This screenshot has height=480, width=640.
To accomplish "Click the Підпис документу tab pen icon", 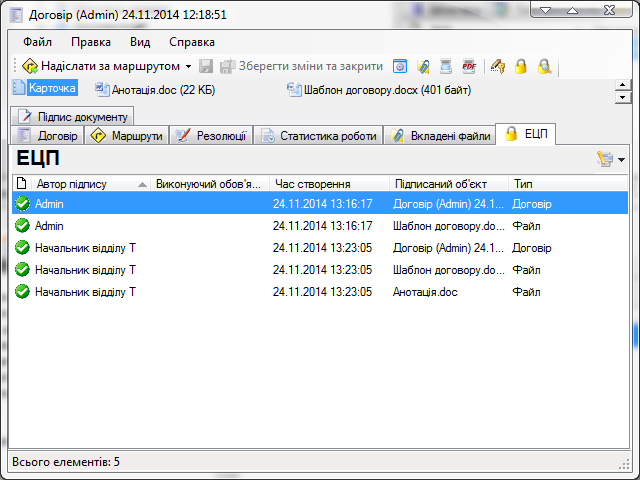I will point(25,117).
